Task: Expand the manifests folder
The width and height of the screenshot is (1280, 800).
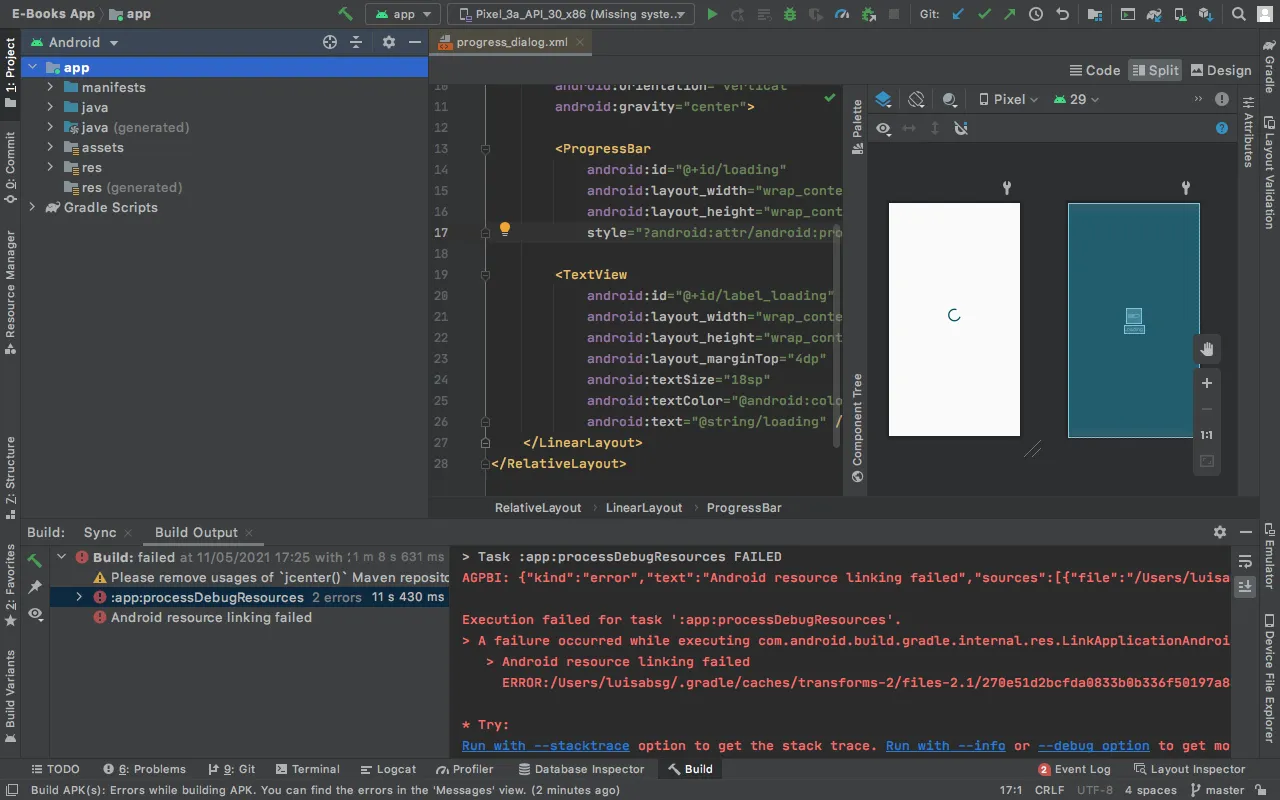Action: (x=50, y=87)
